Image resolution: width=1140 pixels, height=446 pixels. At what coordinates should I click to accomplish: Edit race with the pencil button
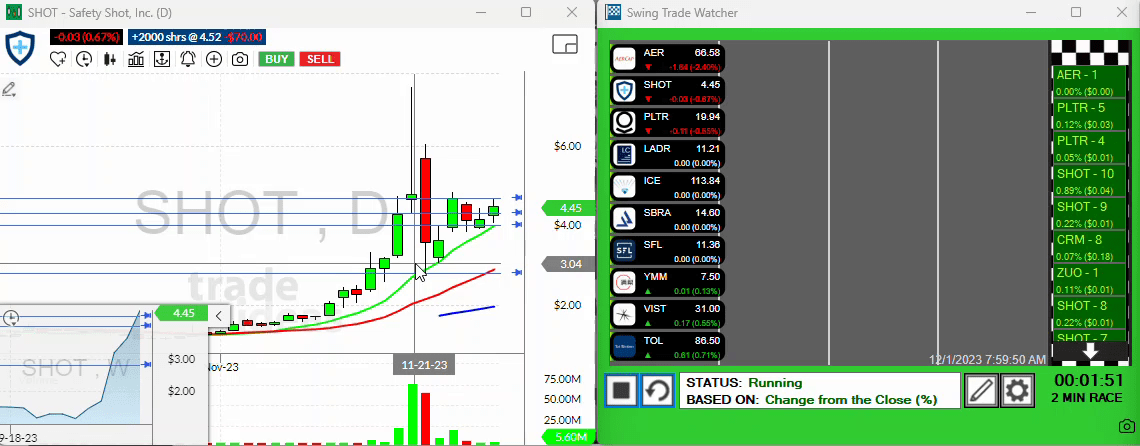[981, 389]
